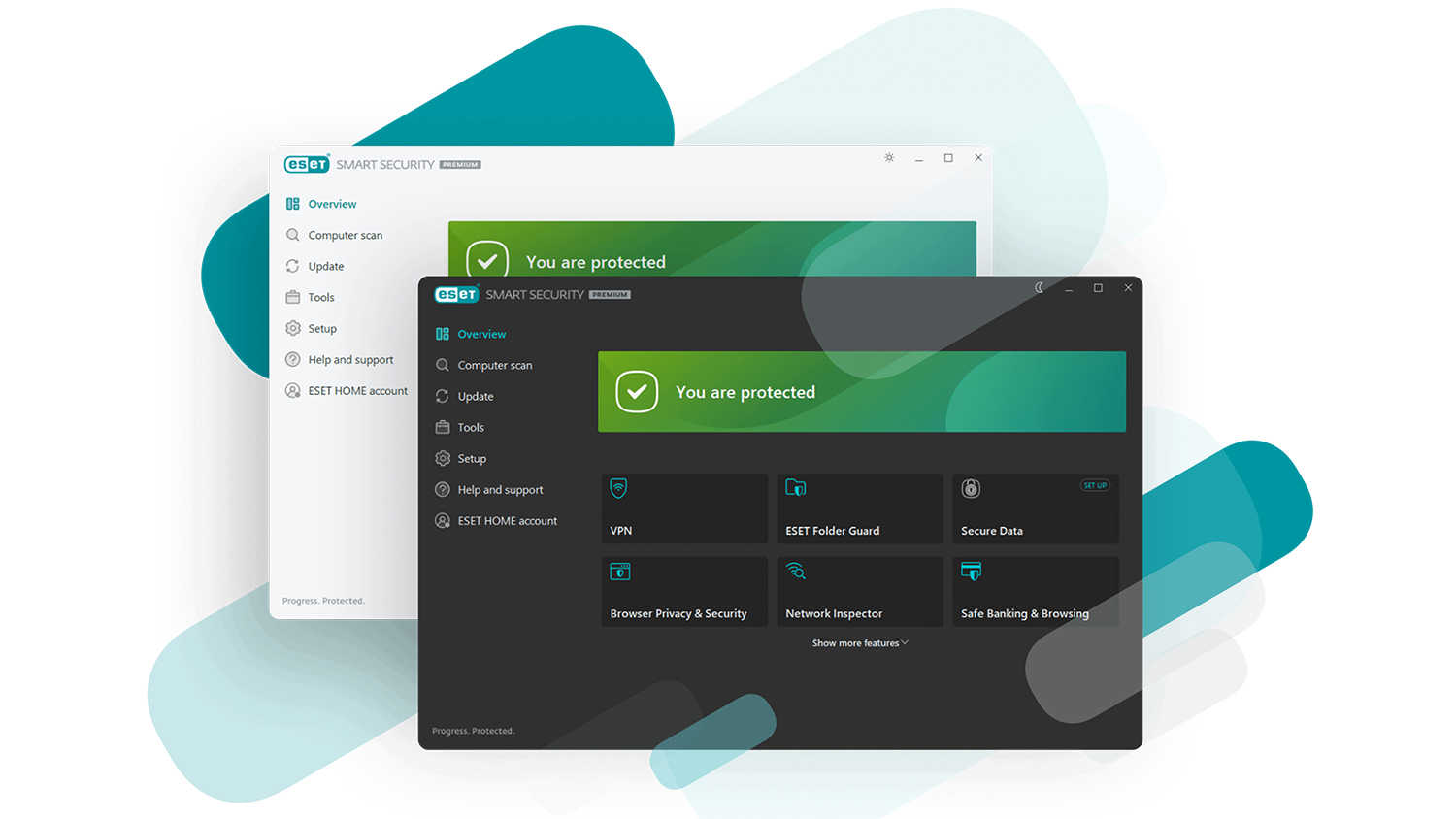The height and width of the screenshot is (819, 1456).
Task: Click the Secure Data lock icon
Action: click(x=971, y=489)
